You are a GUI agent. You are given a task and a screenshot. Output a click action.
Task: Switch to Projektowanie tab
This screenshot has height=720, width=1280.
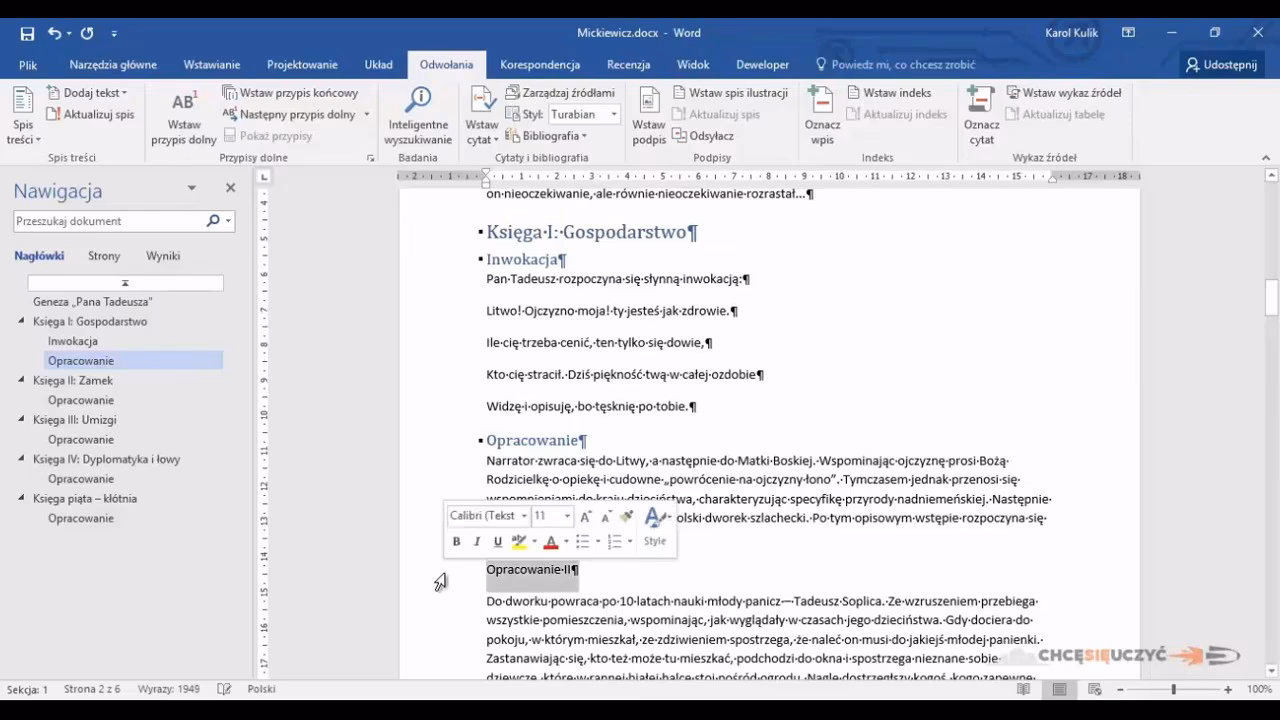click(302, 65)
